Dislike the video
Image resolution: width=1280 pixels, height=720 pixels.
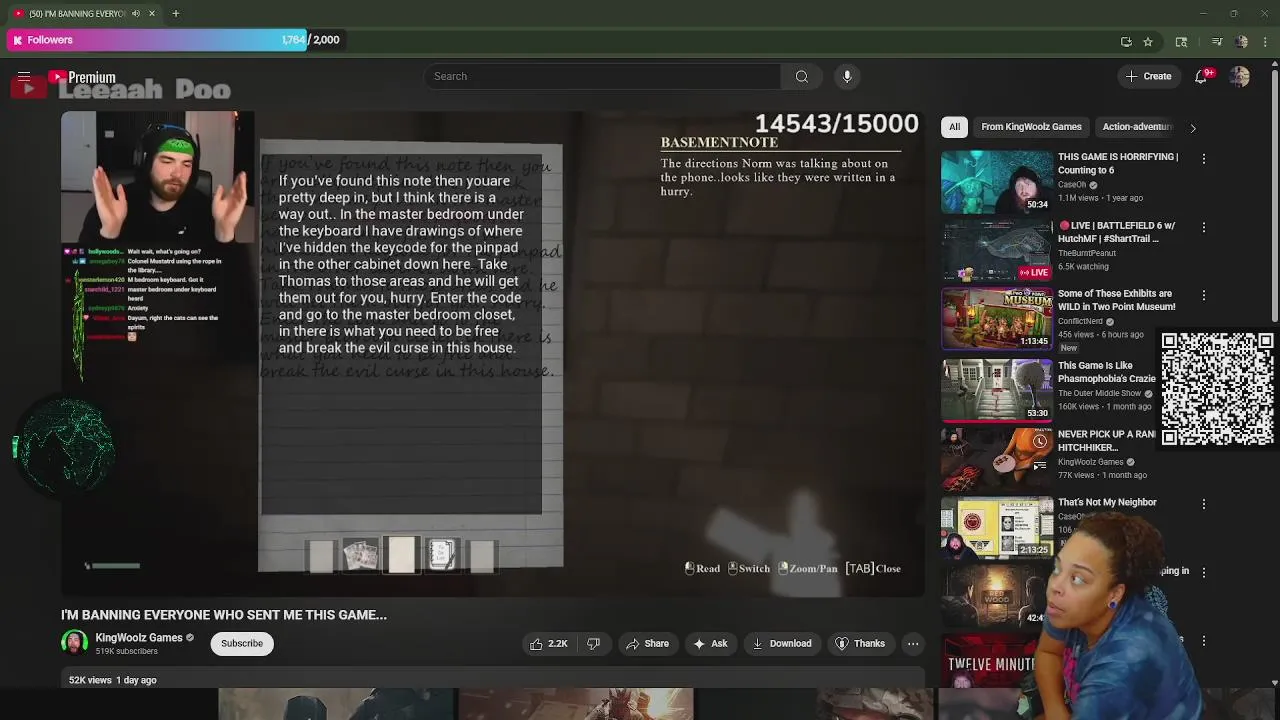point(593,643)
